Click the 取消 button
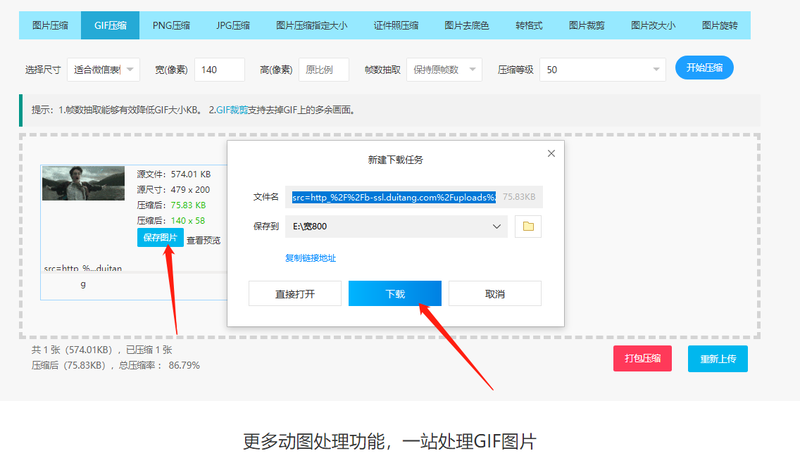 495,294
